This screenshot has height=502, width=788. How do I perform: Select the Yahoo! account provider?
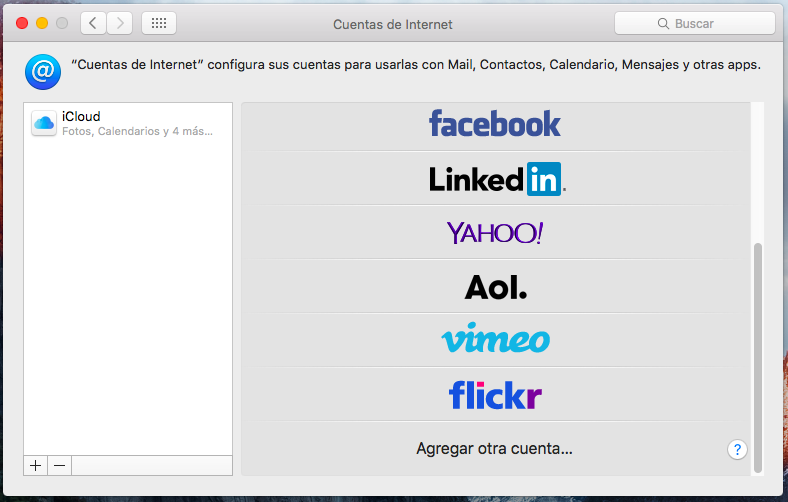[495, 233]
